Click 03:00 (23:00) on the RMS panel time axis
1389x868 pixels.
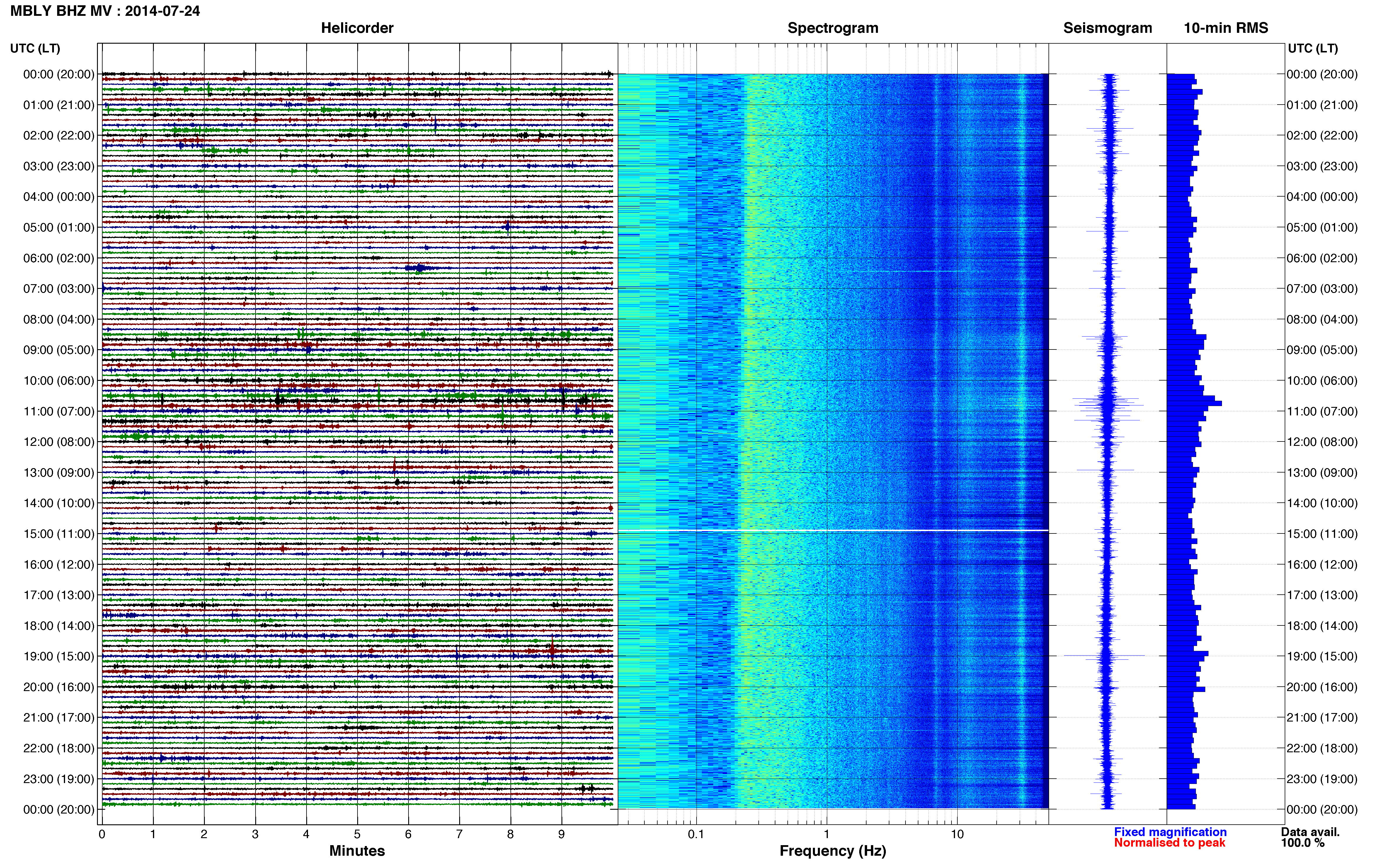coord(1322,166)
